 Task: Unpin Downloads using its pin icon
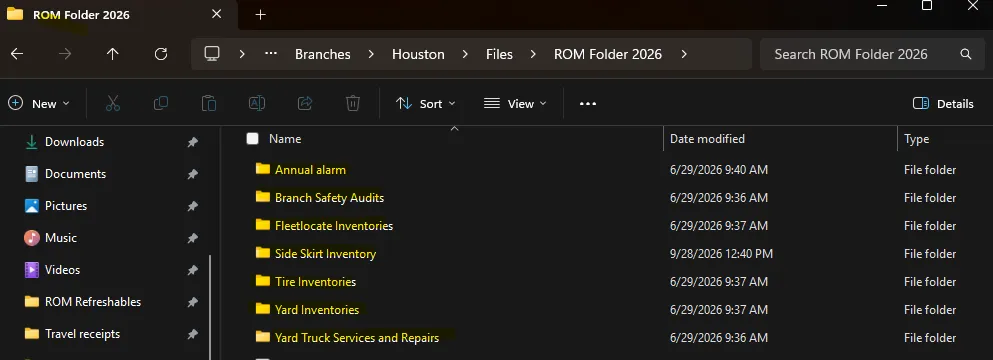pos(193,143)
